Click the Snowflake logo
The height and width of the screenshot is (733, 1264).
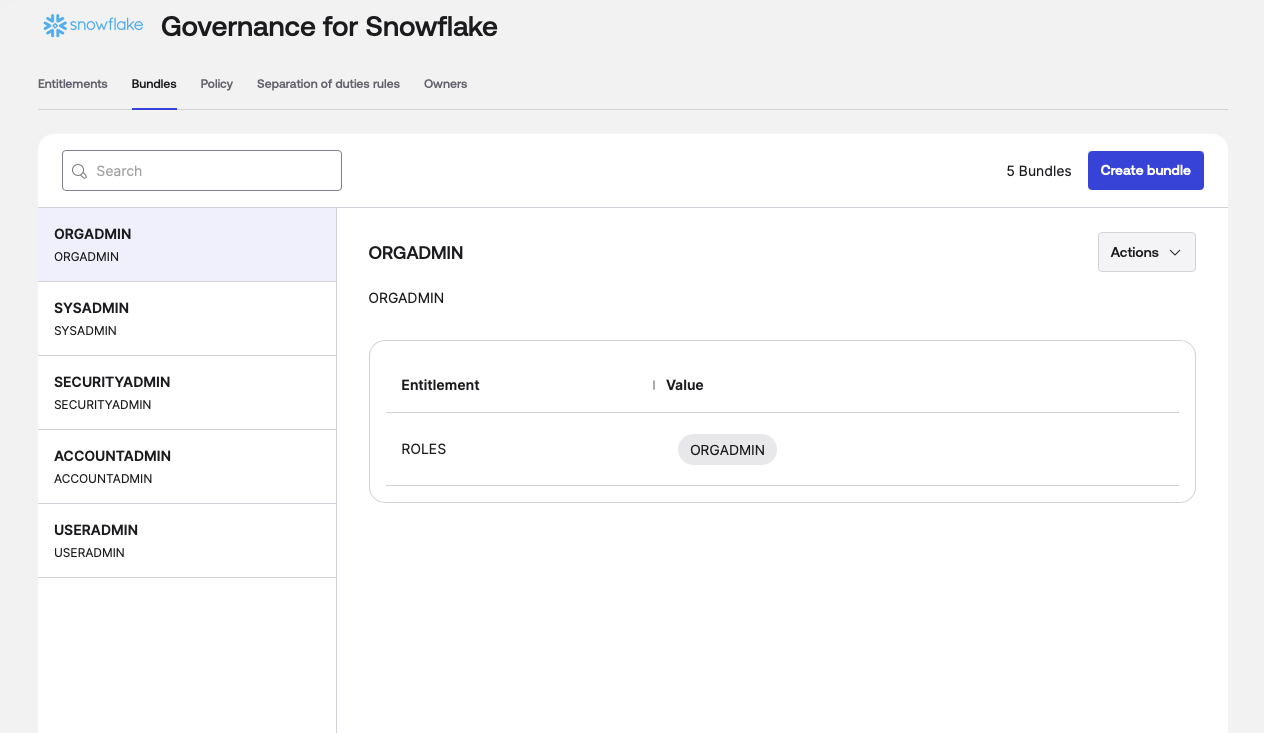pyautogui.click(x=93, y=25)
